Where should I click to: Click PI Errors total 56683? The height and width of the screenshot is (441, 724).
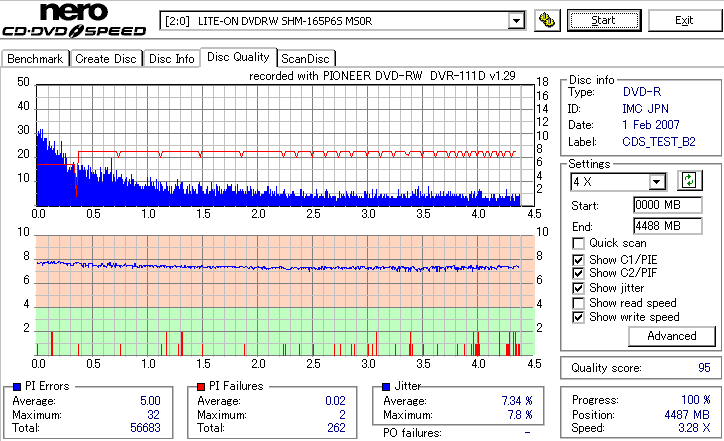point(145,428)
